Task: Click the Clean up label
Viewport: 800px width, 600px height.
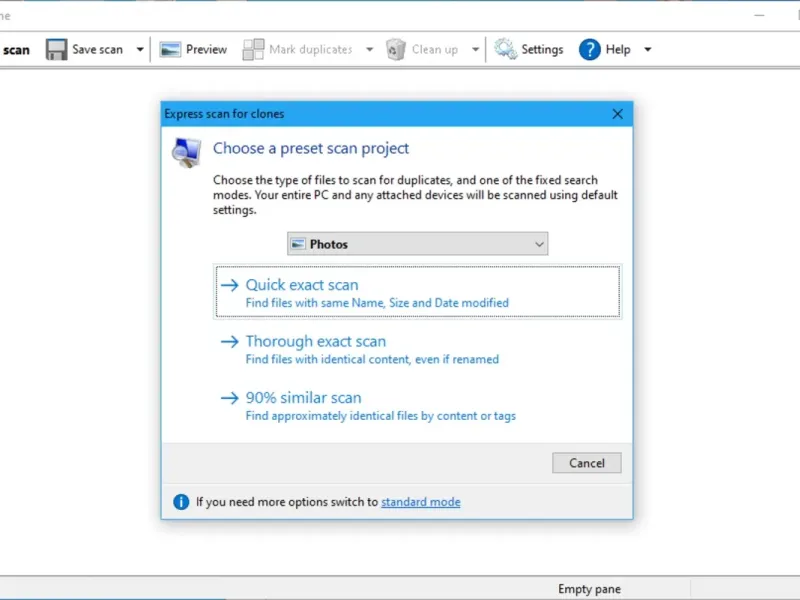Action: coord(435,49)
